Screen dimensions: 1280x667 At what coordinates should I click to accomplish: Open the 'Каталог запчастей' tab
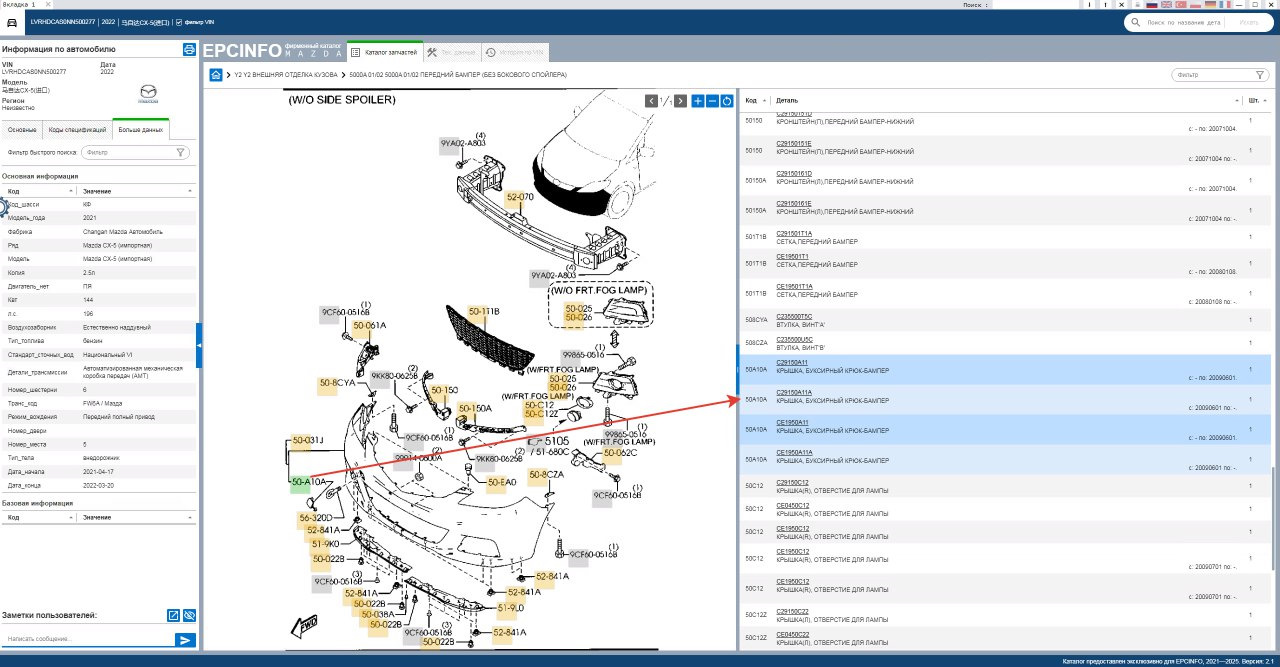384,51
